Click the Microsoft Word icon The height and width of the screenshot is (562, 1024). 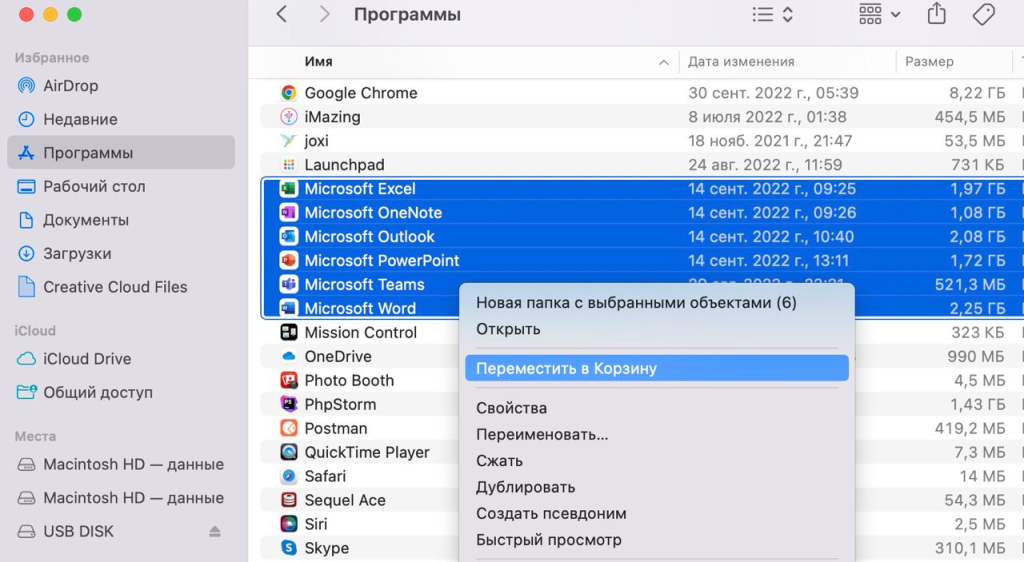[x=289, y=308]
